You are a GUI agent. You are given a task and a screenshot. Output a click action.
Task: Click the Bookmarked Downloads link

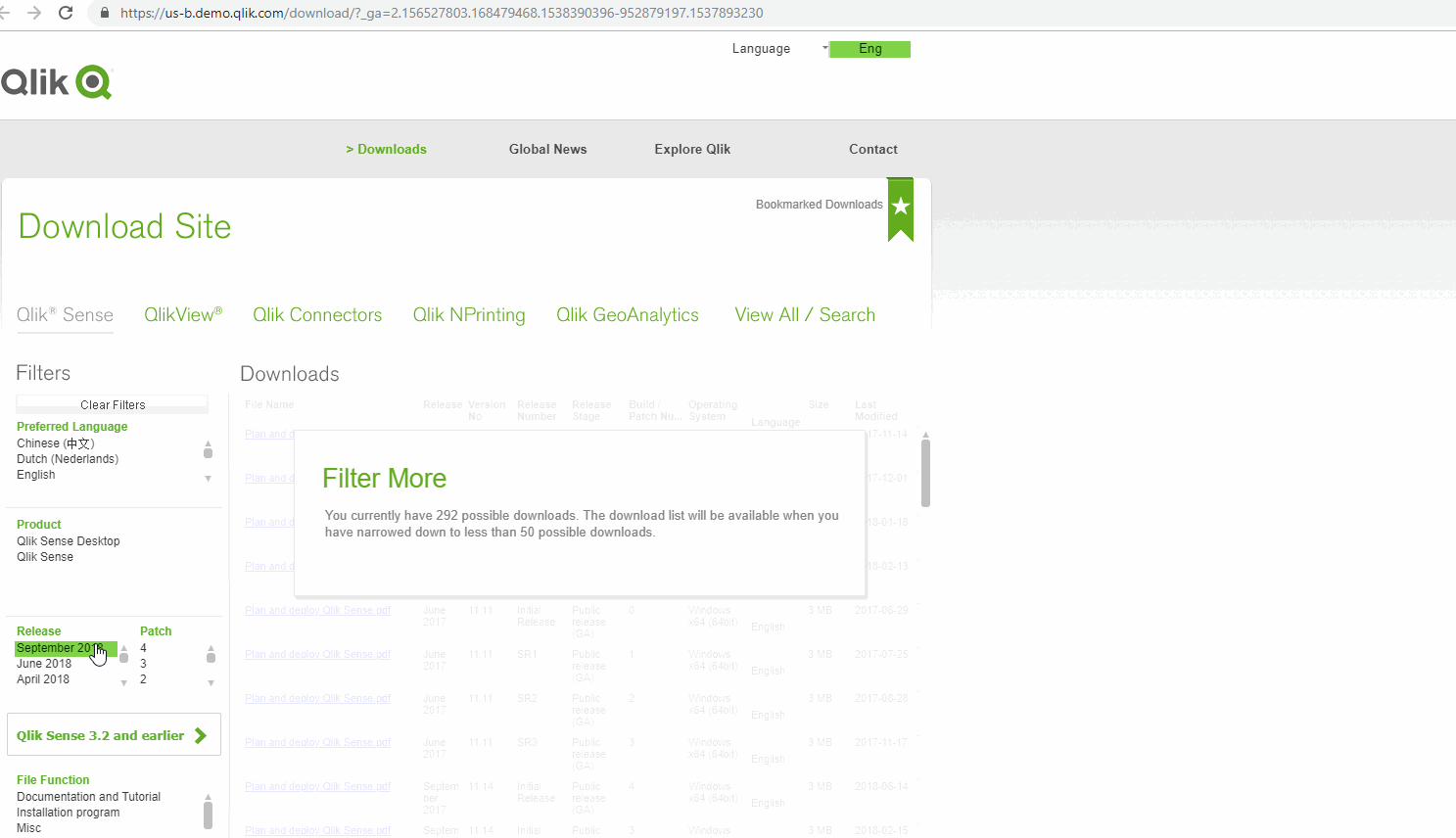819,205
